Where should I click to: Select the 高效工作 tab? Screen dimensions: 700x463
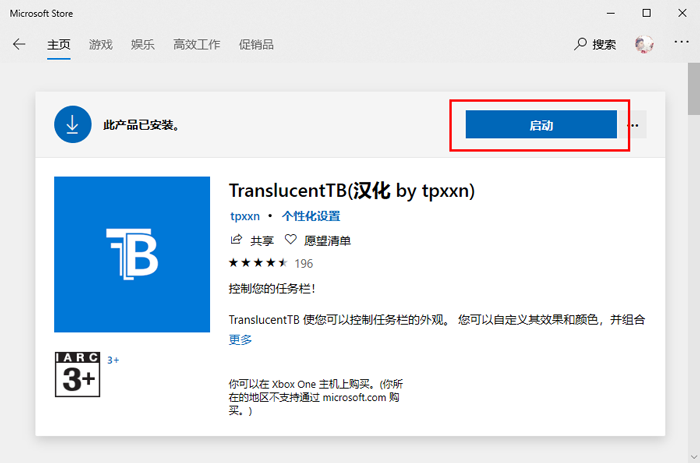pos(196,44)
